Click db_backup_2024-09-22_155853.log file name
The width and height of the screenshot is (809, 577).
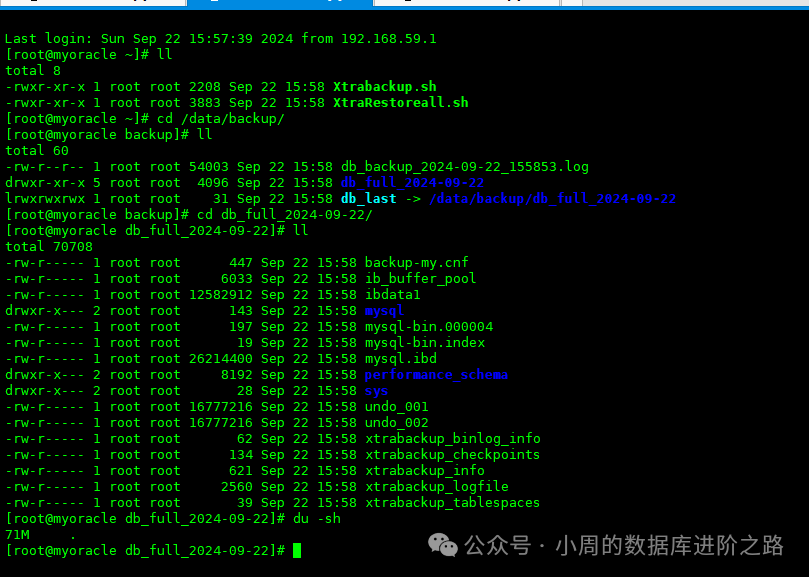coord(465,167)
